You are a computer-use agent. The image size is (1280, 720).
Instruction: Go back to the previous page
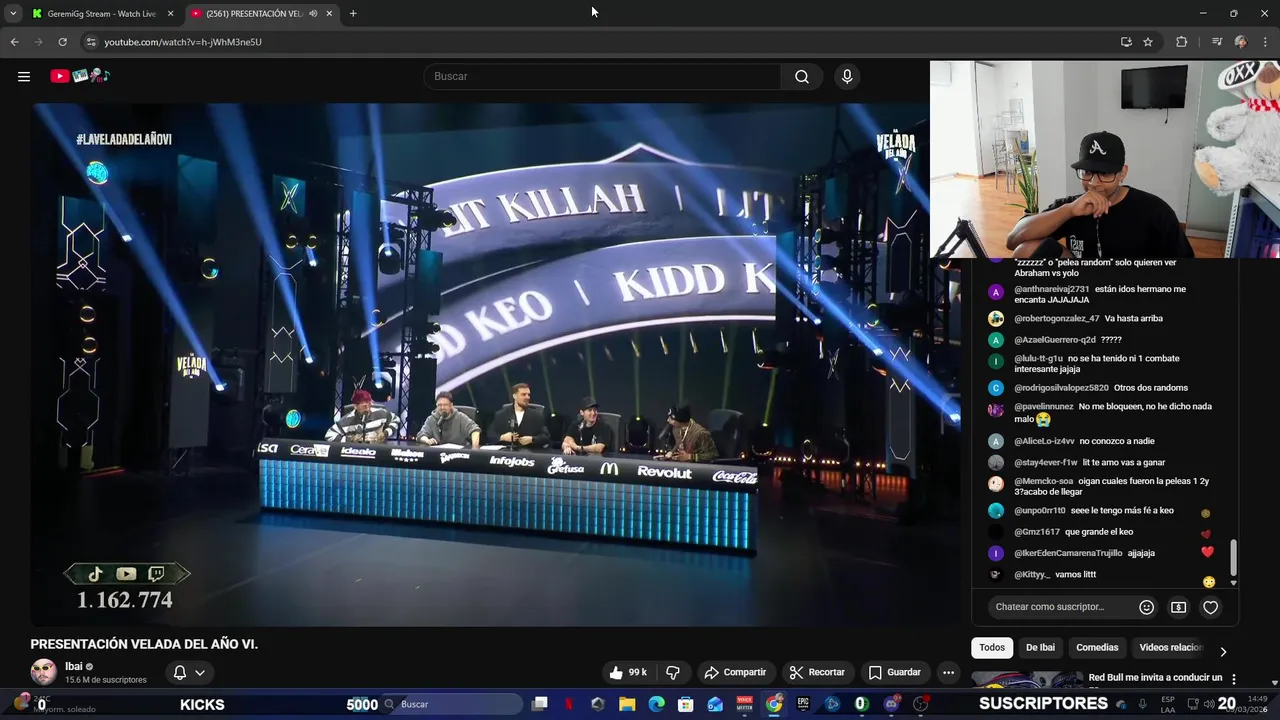[14, 42]
